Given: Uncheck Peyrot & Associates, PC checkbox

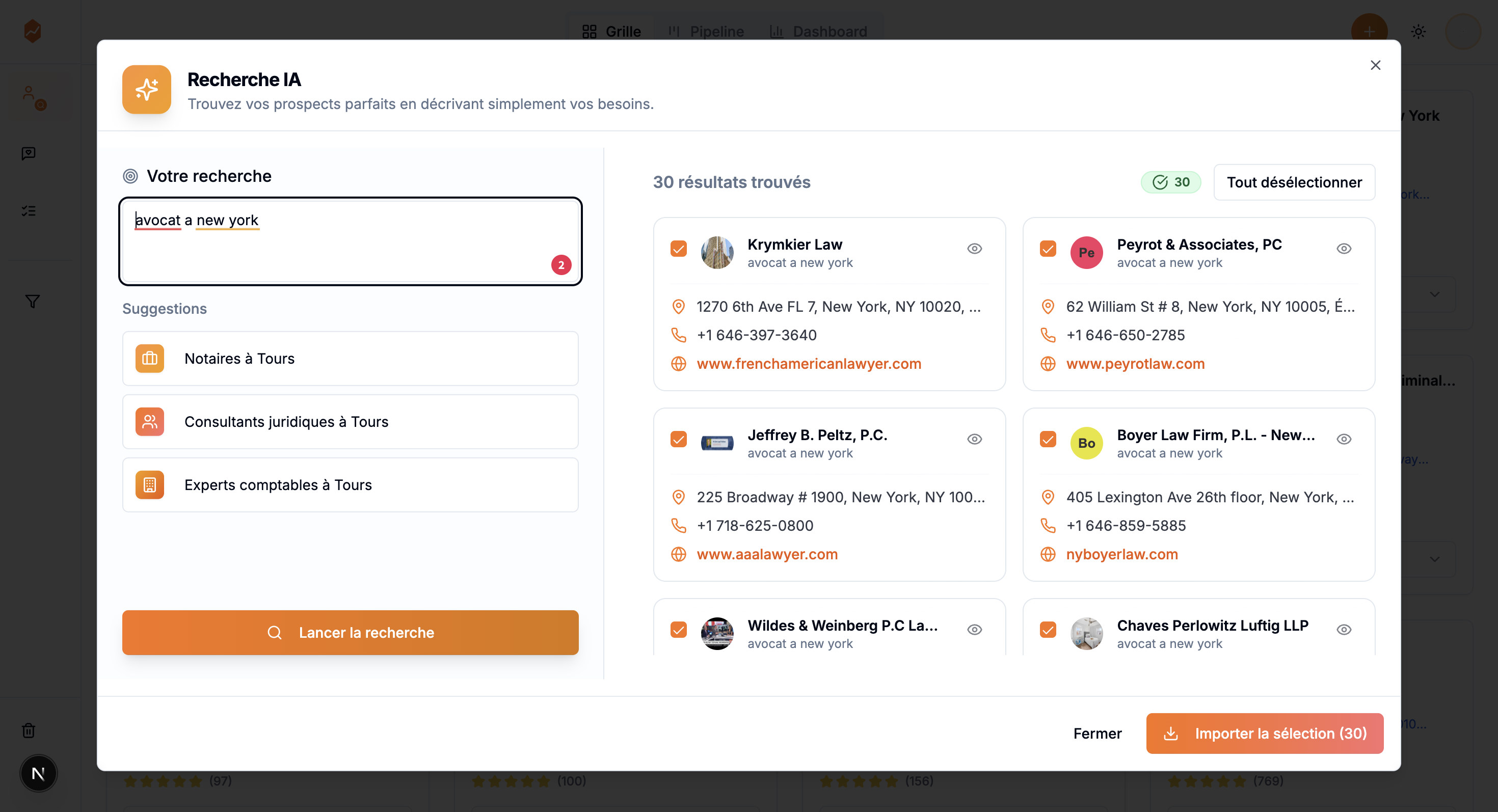Looking at the screenshot, I should click(1047, 249).
